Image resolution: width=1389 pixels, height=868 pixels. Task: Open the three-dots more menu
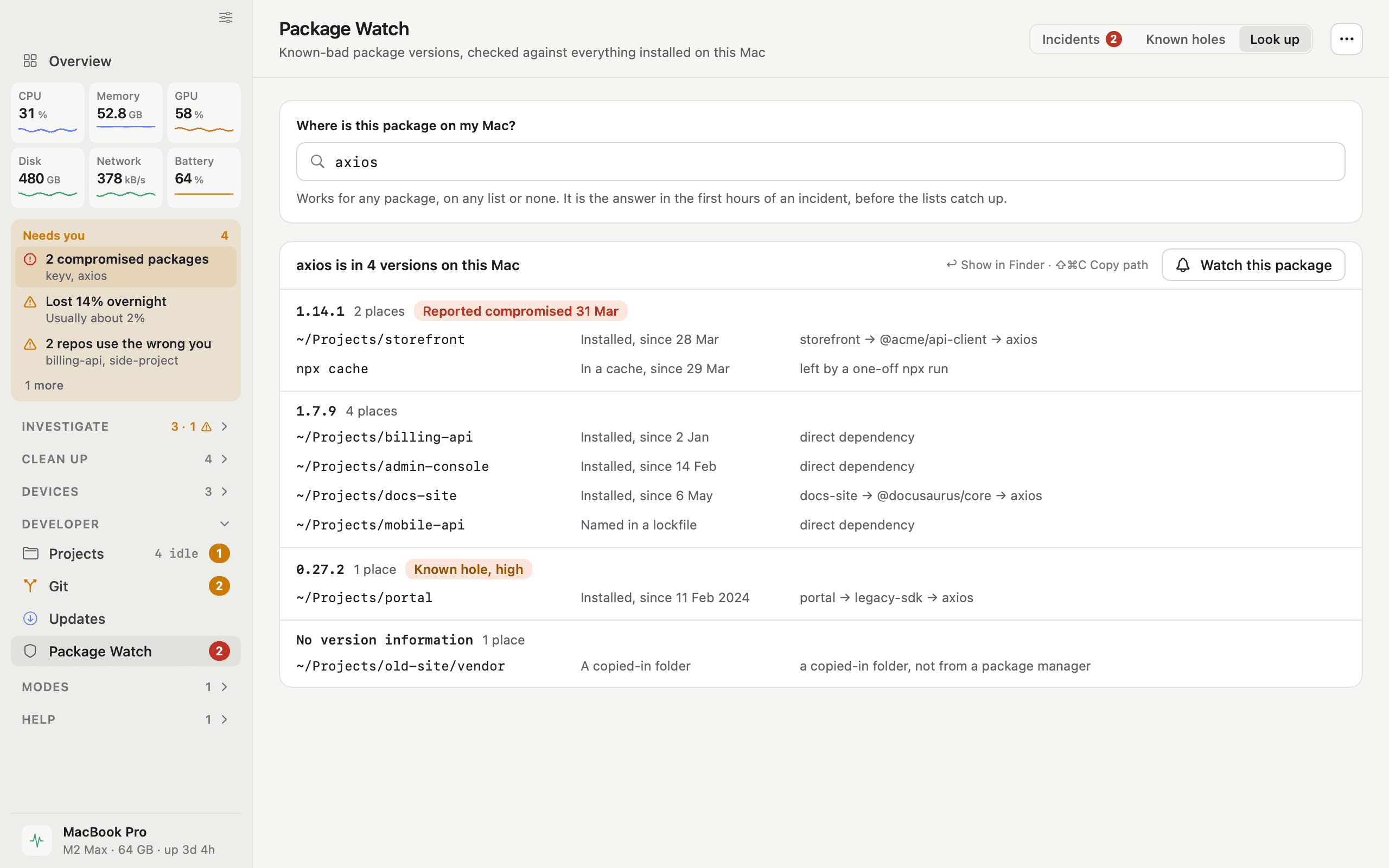tap(1347, 39)
